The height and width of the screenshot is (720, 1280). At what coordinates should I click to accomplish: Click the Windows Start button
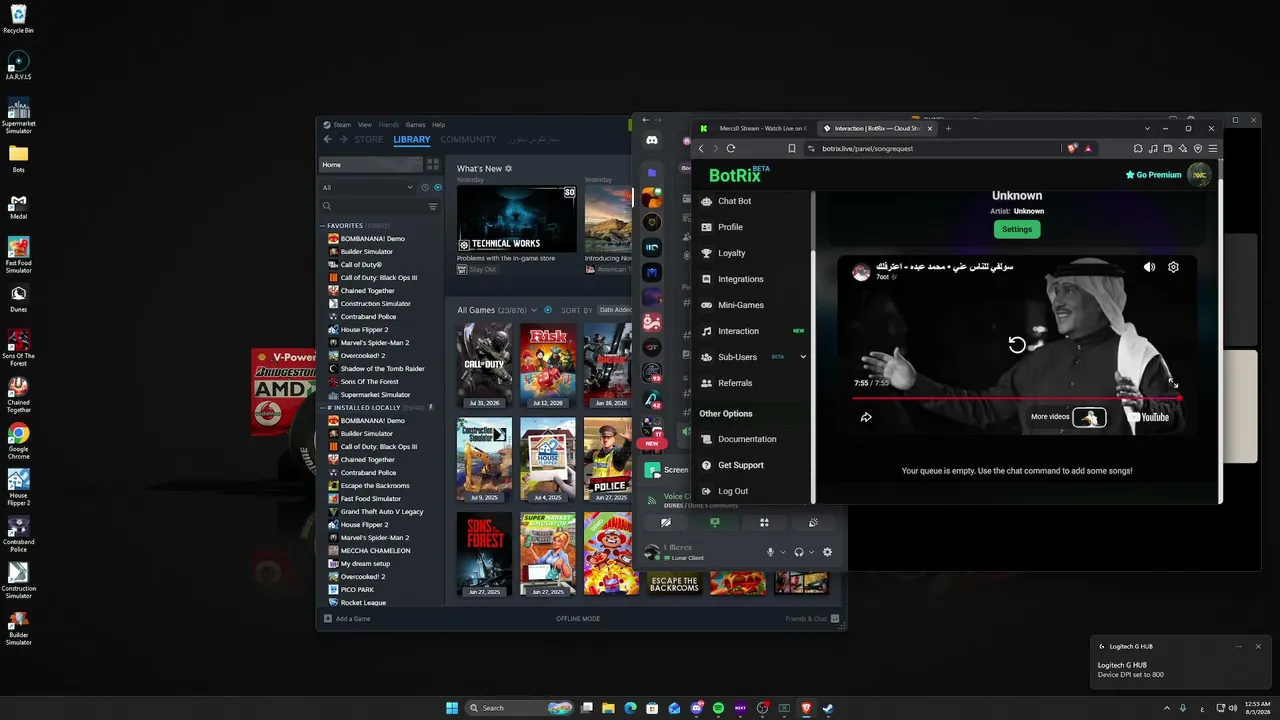coord(452,708)
